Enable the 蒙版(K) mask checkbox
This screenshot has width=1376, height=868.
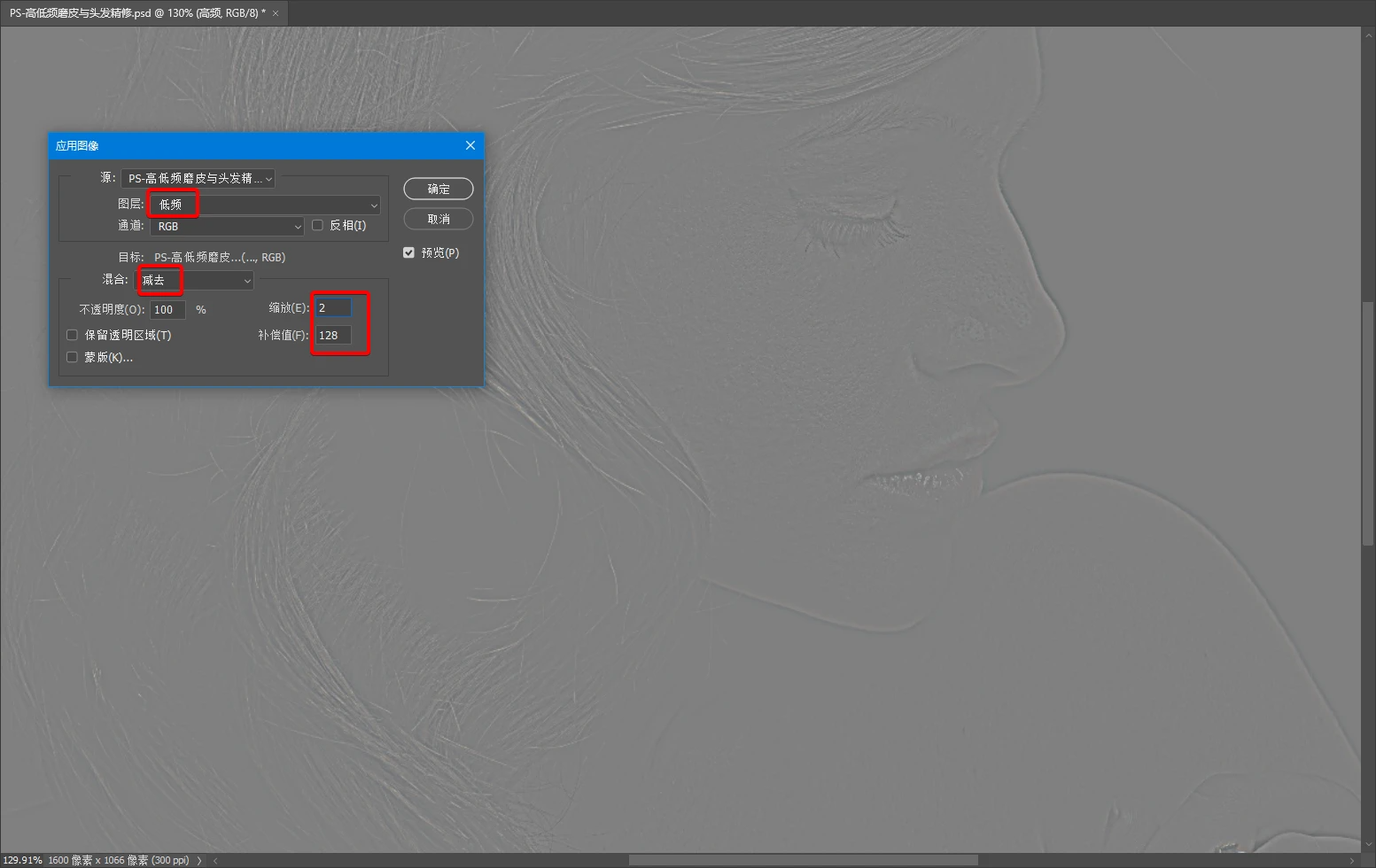(x=73, y=357)
